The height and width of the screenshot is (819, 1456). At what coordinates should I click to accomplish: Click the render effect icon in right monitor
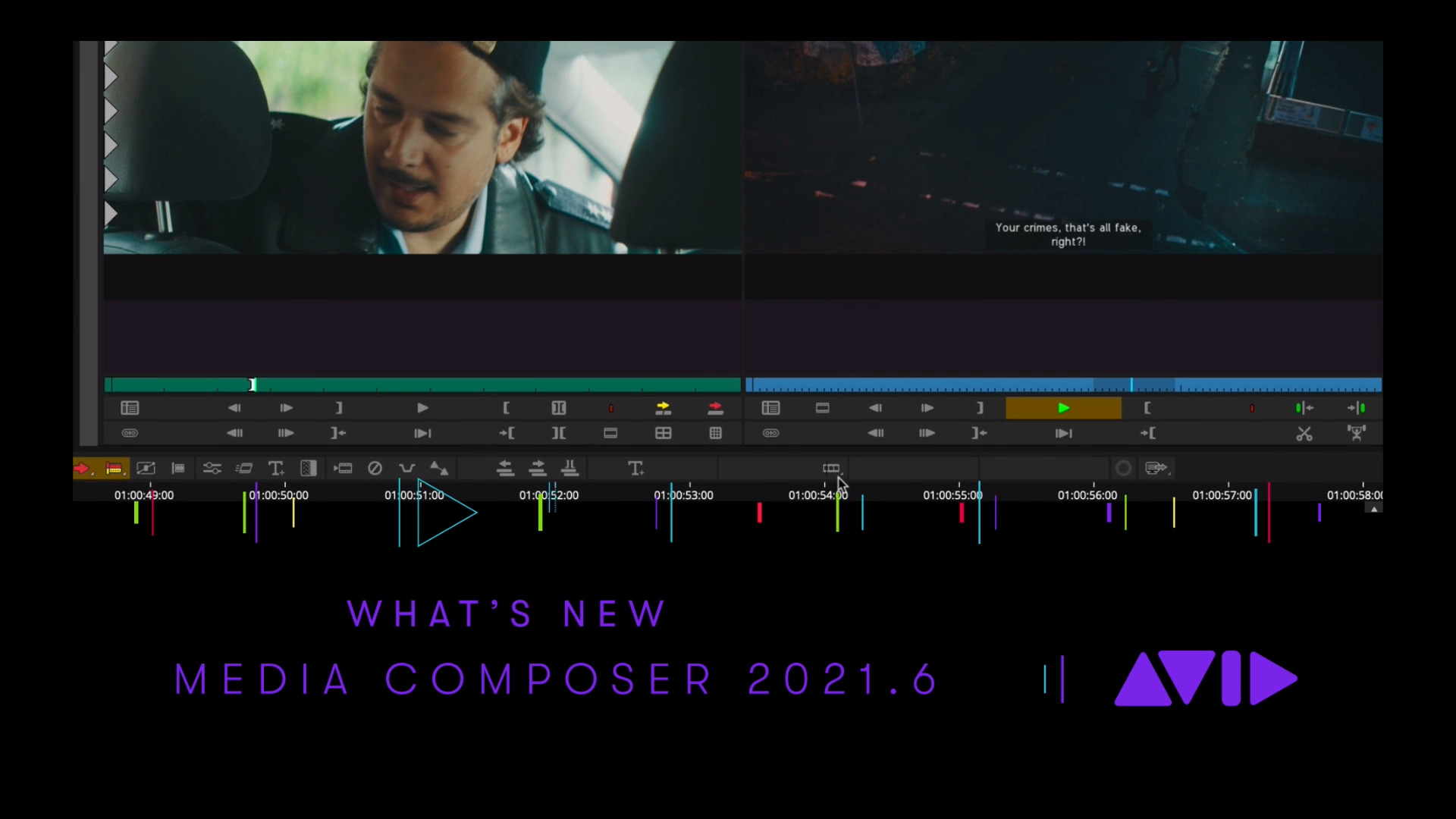coord(1357,432)
